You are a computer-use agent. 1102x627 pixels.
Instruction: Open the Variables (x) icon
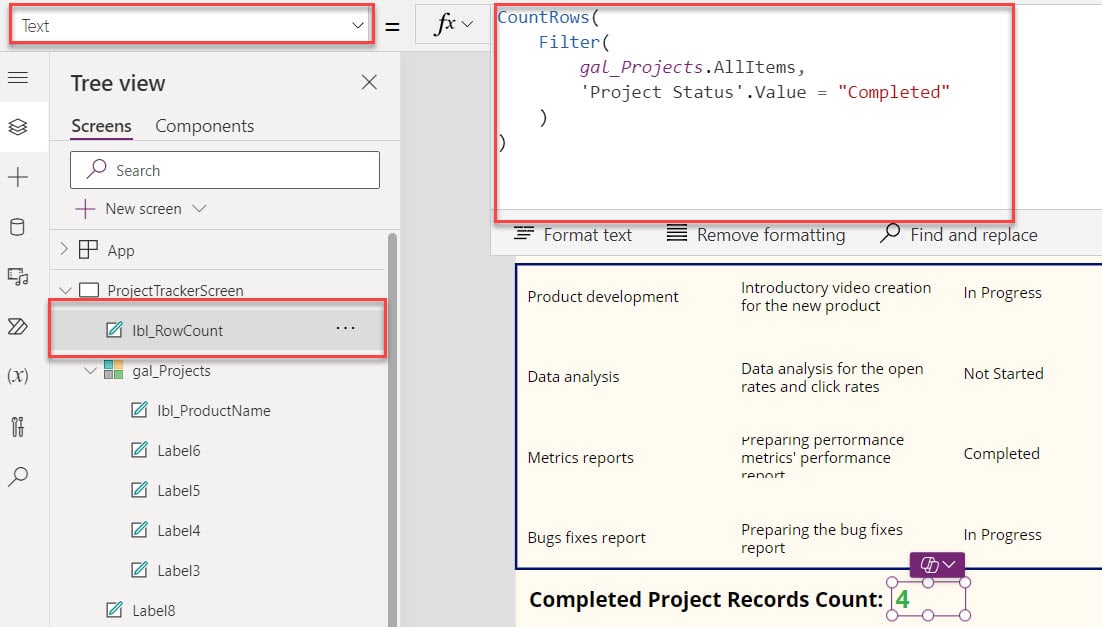coord(18,375)
